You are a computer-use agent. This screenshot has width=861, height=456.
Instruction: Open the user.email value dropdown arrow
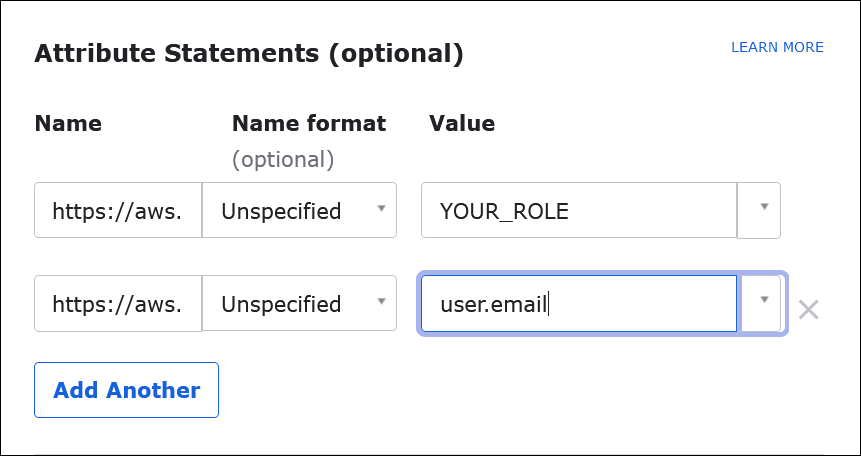pyautogui.click(x=763, y=300)
